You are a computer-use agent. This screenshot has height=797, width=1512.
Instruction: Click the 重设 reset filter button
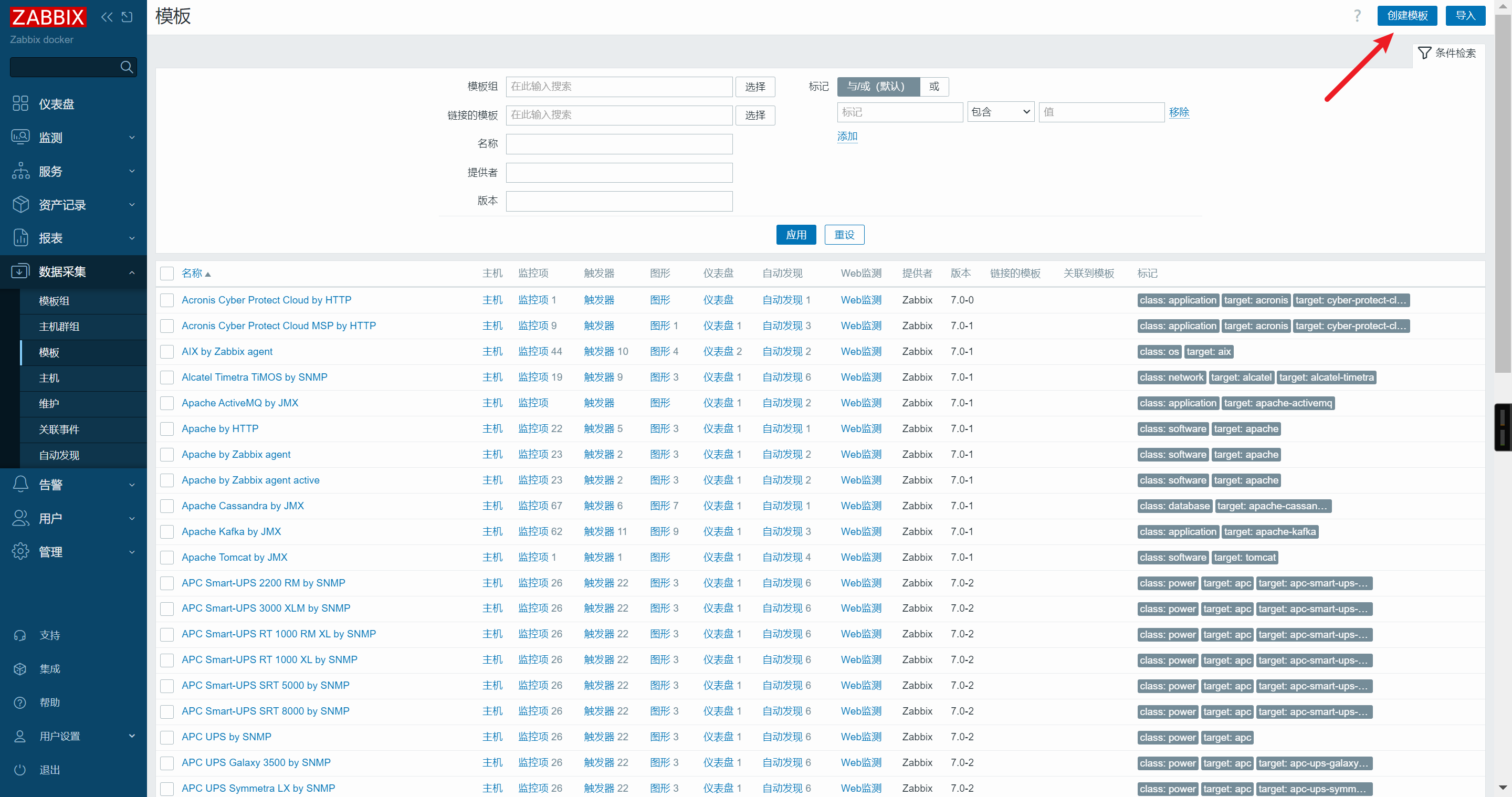coord(844,235)
